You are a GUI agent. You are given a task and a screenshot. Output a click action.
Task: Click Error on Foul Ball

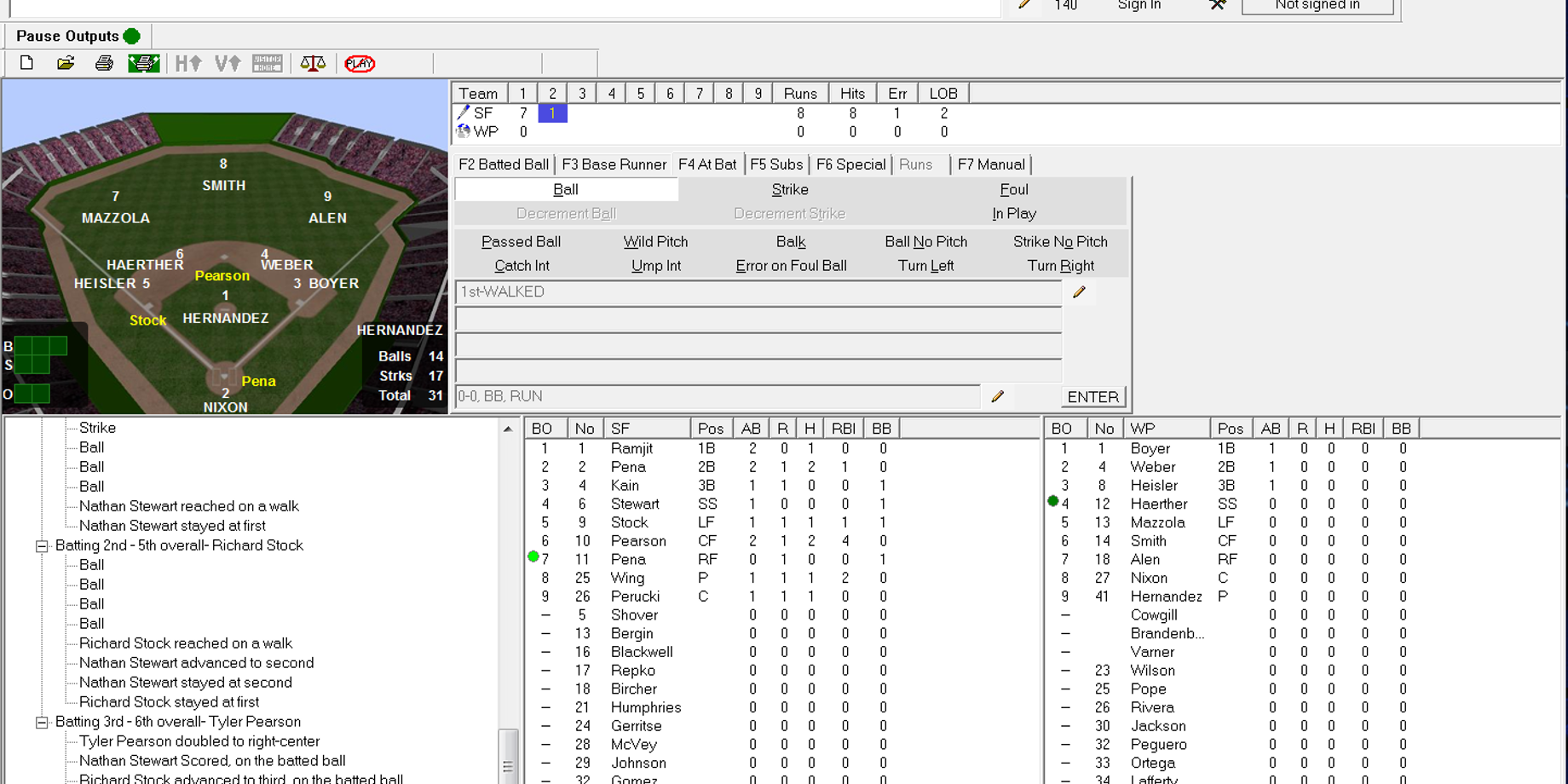tap(791, 266)
